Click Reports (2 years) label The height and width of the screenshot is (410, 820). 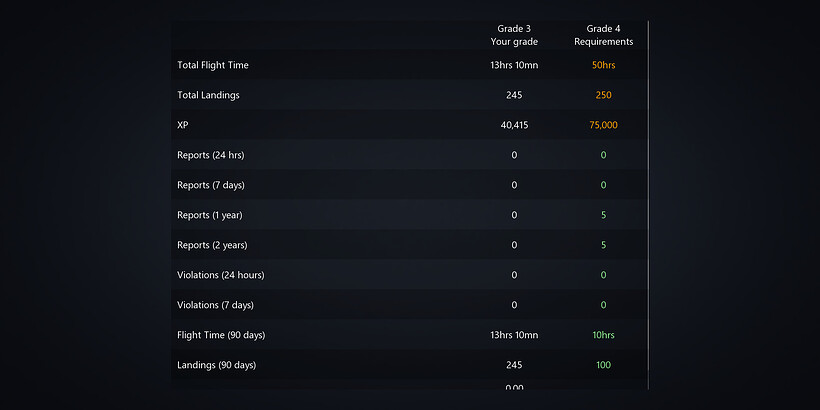coord(212,245)
